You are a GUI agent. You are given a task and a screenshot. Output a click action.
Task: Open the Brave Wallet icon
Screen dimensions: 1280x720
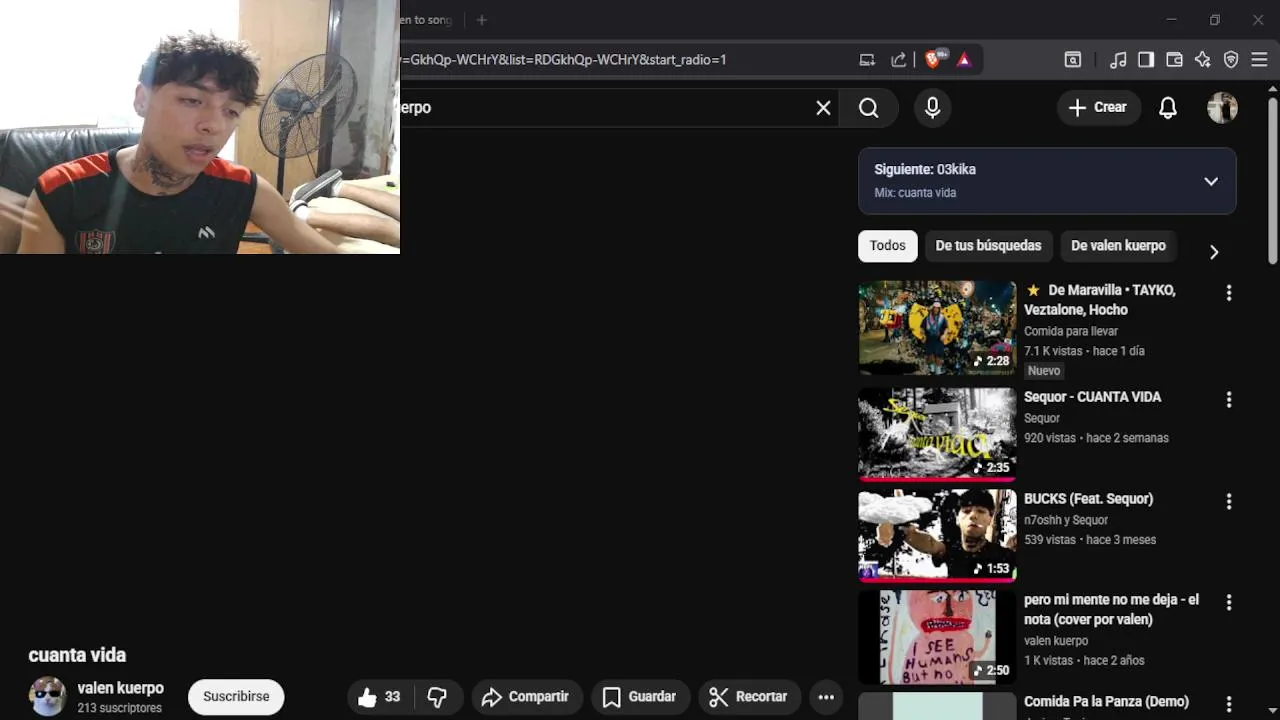pyautogui.click(x=1174, y=60)
